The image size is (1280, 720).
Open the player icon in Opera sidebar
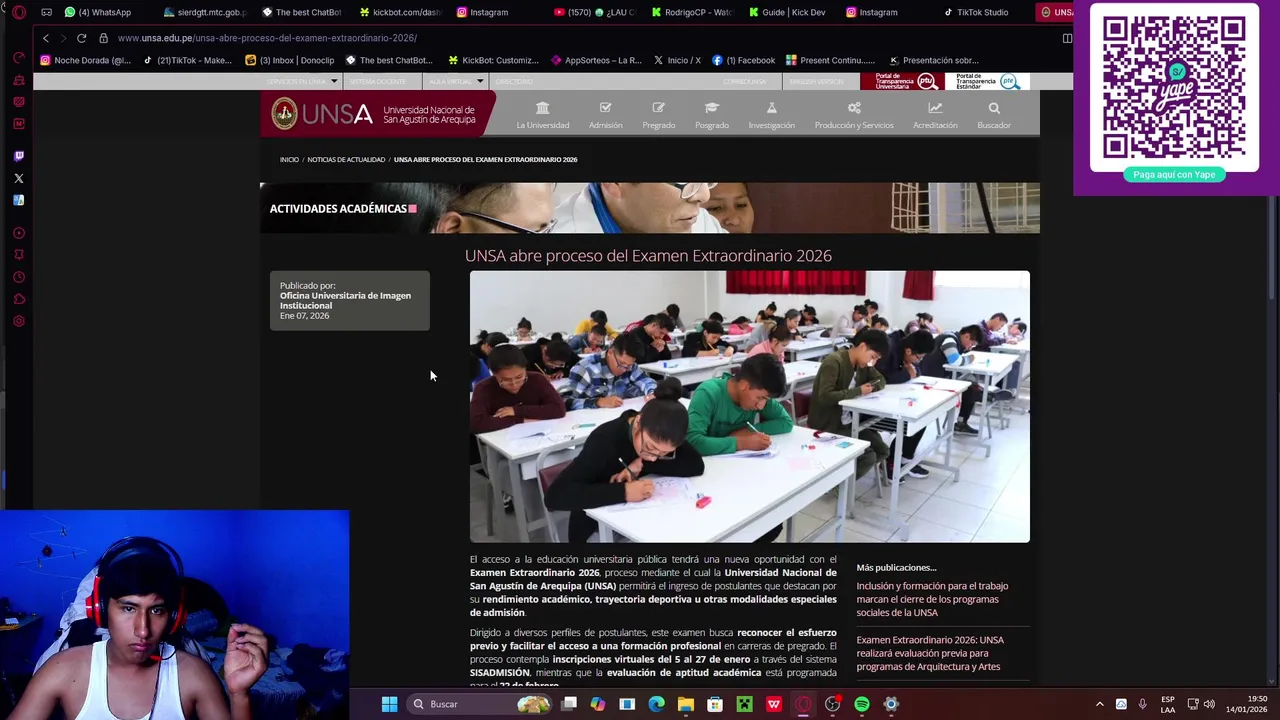pyautogui.click(x=18, y=233)
